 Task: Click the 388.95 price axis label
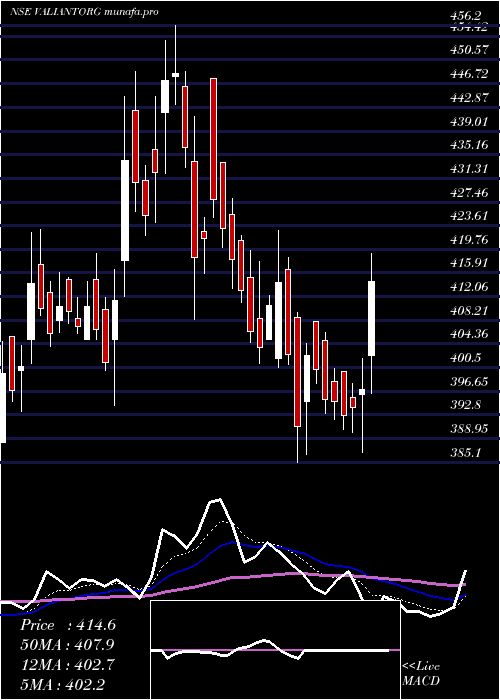[x=468, y=429]
